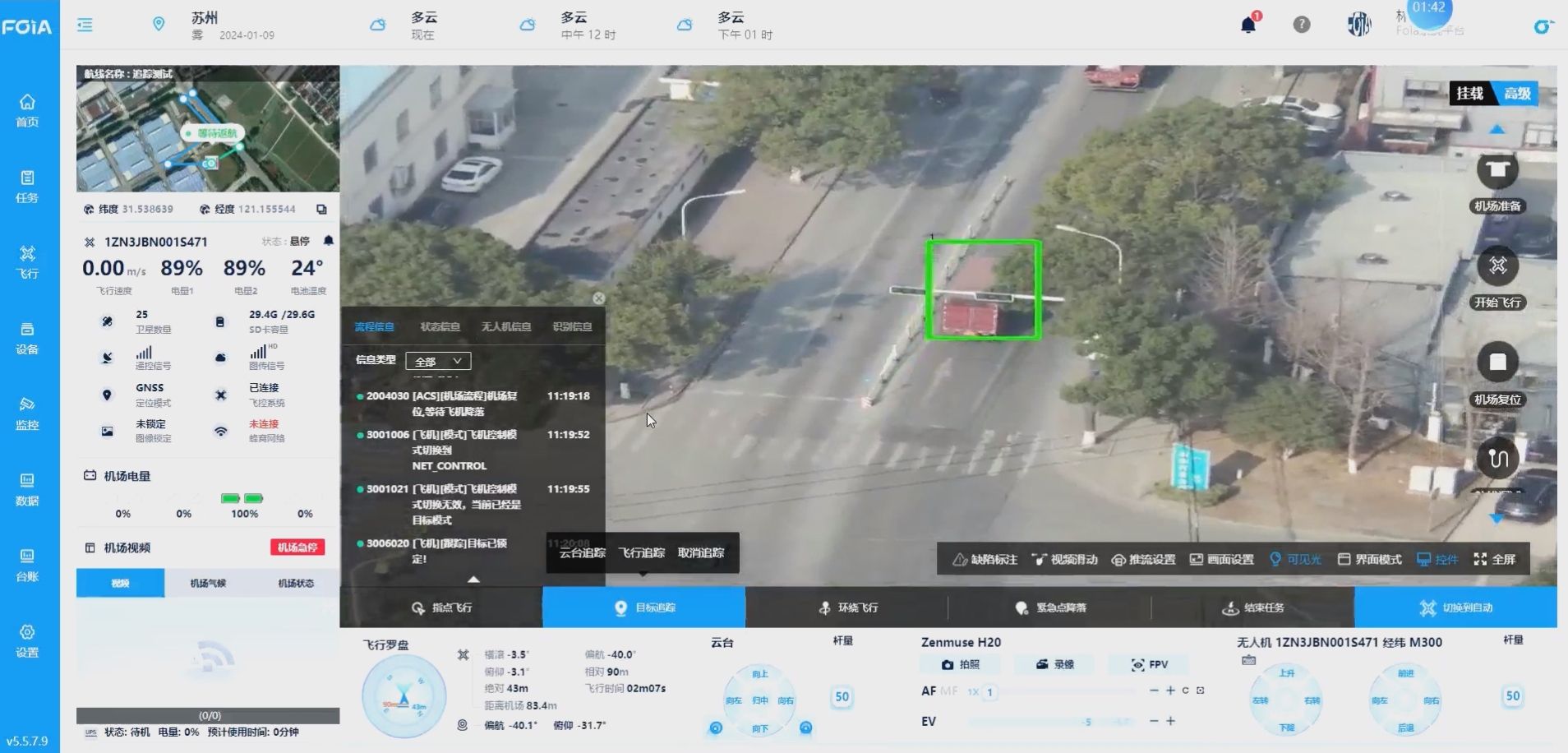Viewport: 1568px width, 753px height.
Task: Click the 飞行追踪 flight tracking button
Action: pyautogui.click(x=642, y=552)
